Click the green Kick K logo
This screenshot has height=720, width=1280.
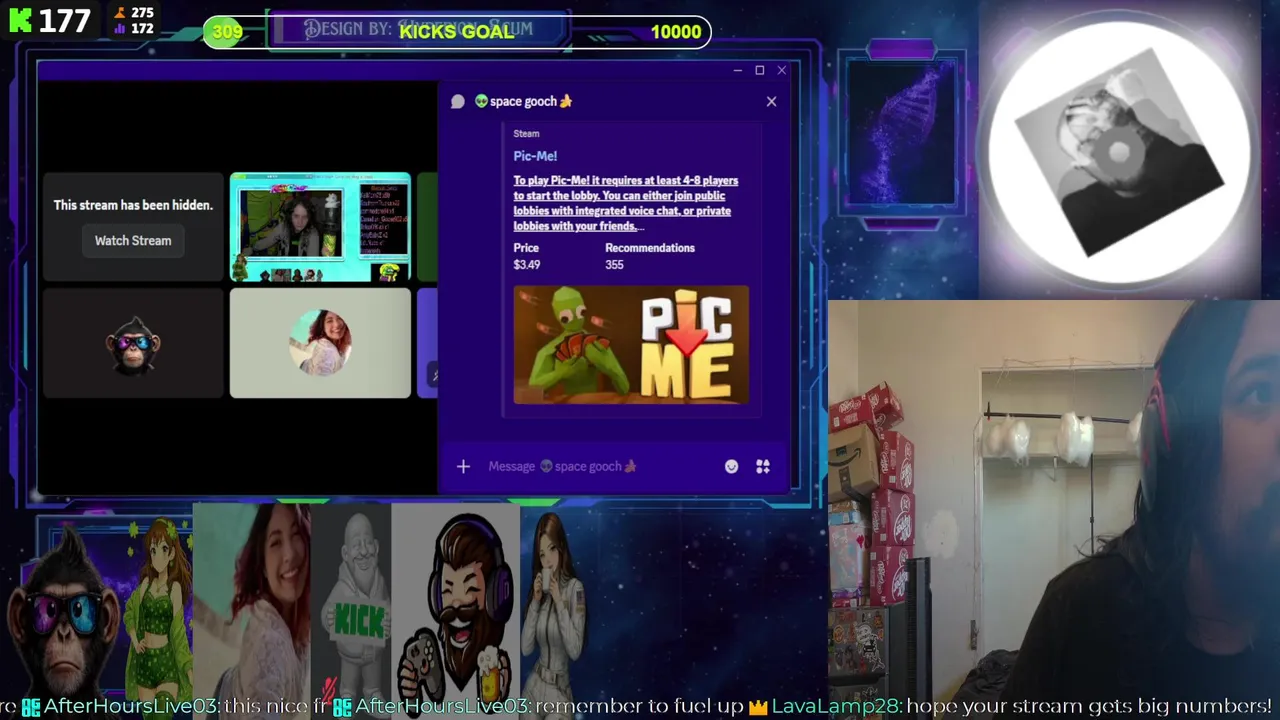pos(20,20)
